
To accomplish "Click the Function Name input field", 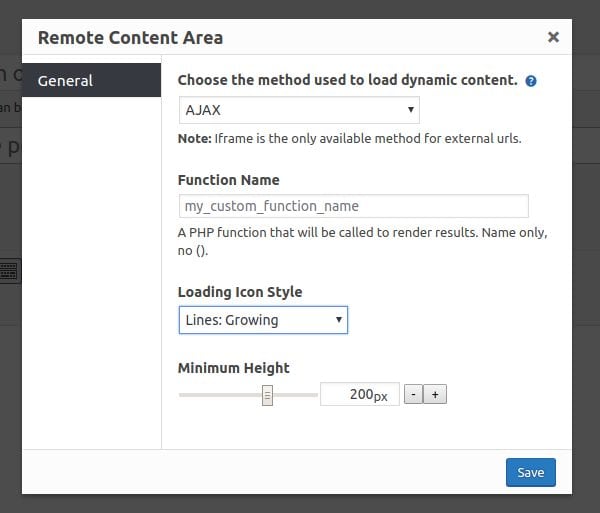I will click(x=354, y=206).
